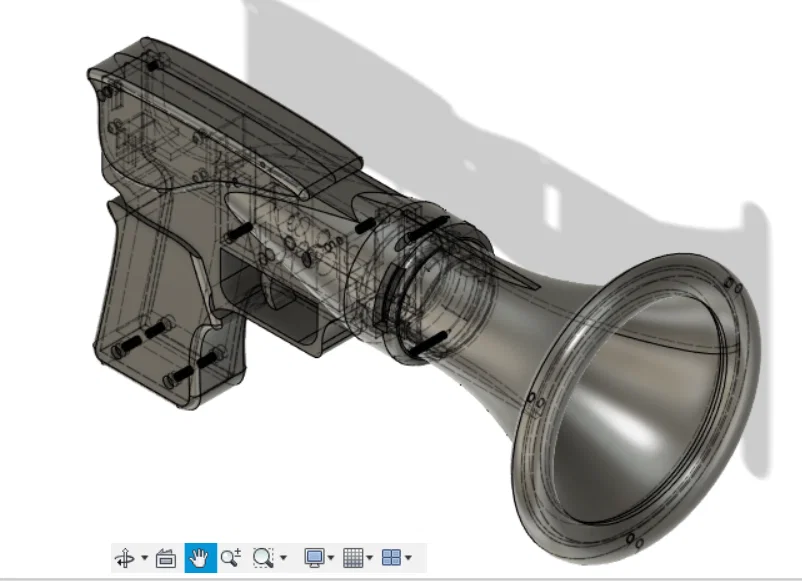Click the horn bell of the 3D model
802x581 pixels.
coord(637,409)
